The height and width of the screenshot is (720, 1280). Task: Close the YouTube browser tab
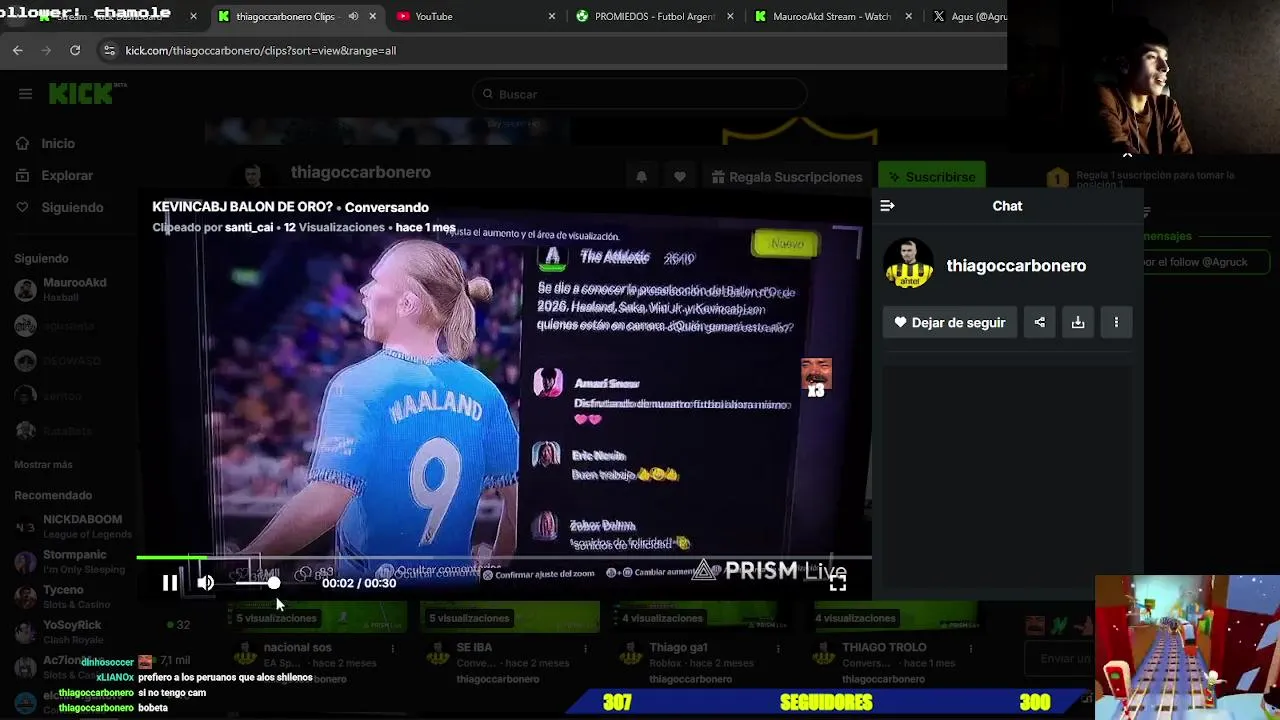pos(552,16)
